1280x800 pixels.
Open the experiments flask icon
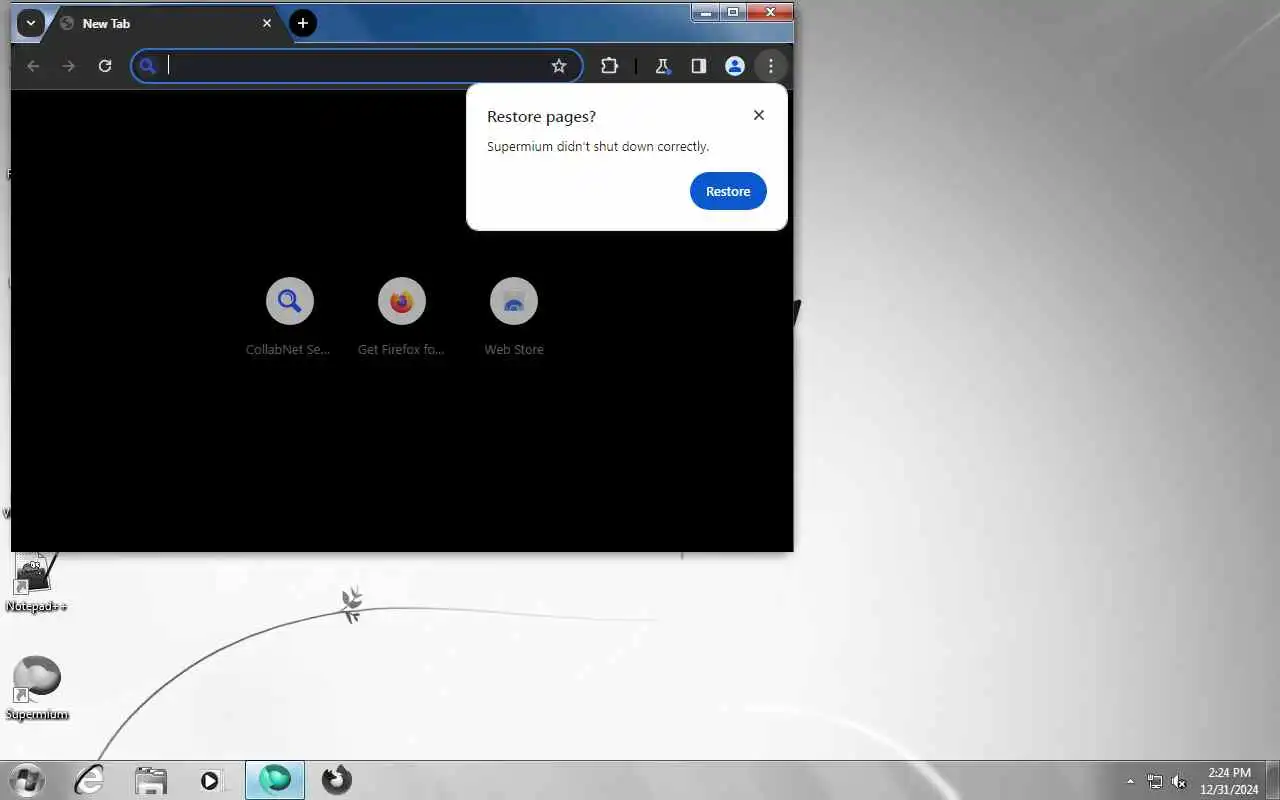click(662, 66)
